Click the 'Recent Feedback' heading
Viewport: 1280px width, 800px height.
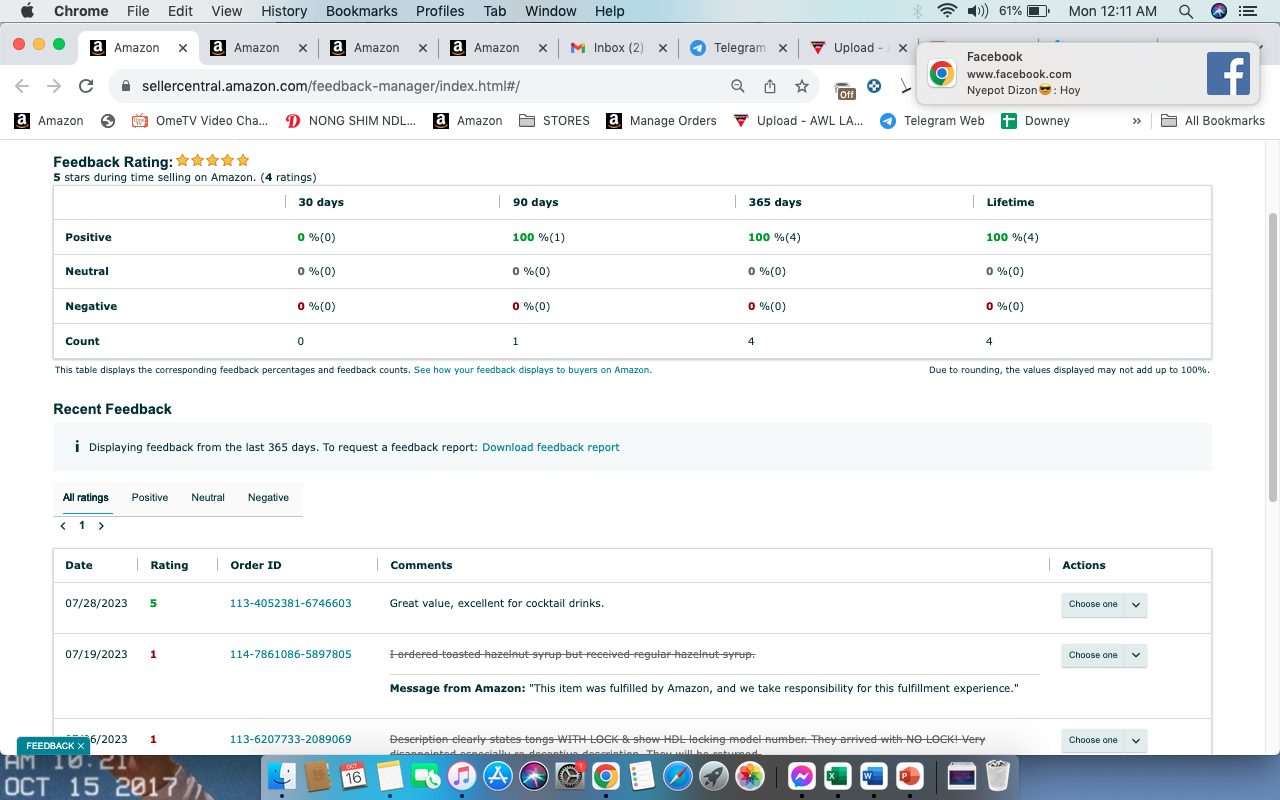(x=113, y=409)
